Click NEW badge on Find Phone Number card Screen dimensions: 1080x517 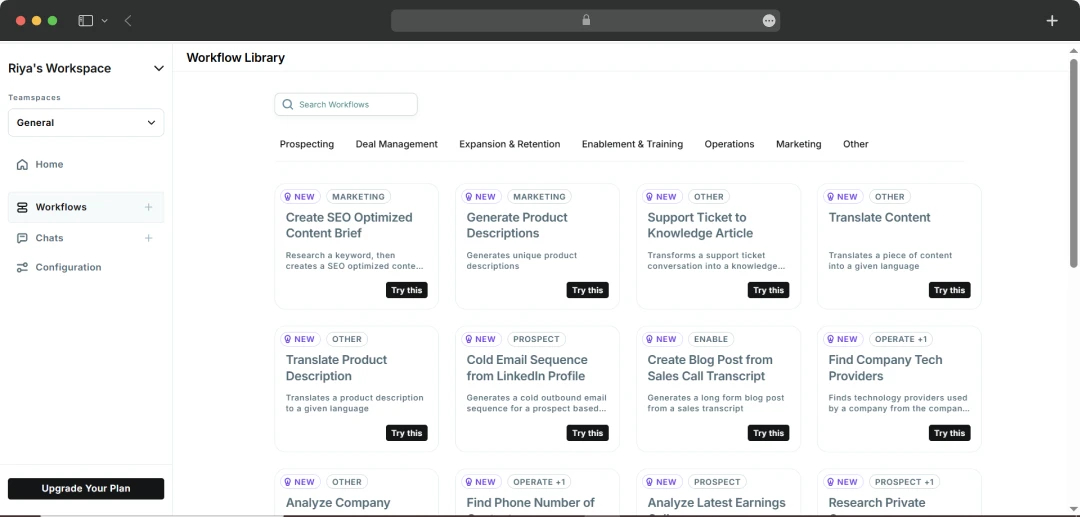click(481, 482)
